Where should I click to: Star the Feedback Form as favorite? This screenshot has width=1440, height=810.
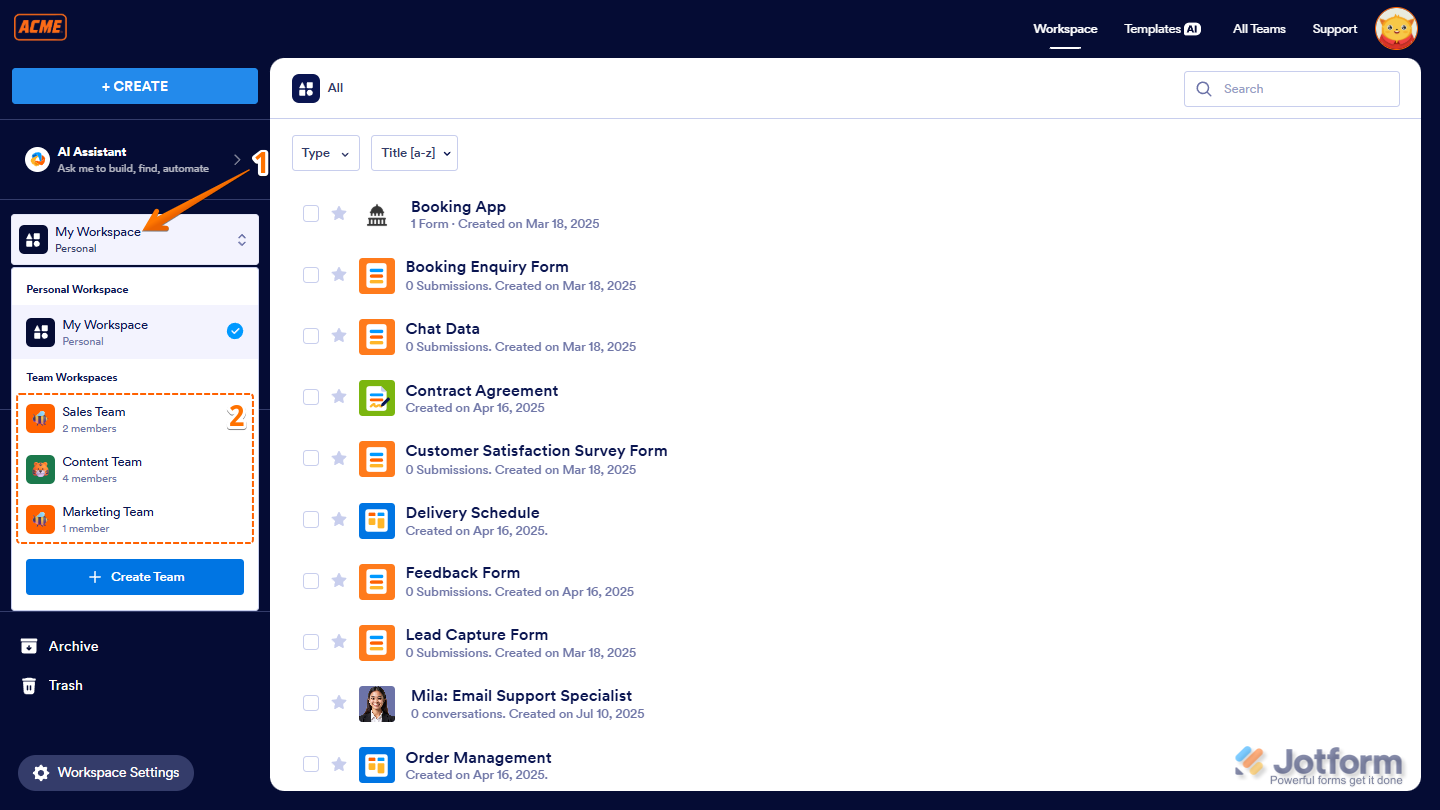coord(339,581)
